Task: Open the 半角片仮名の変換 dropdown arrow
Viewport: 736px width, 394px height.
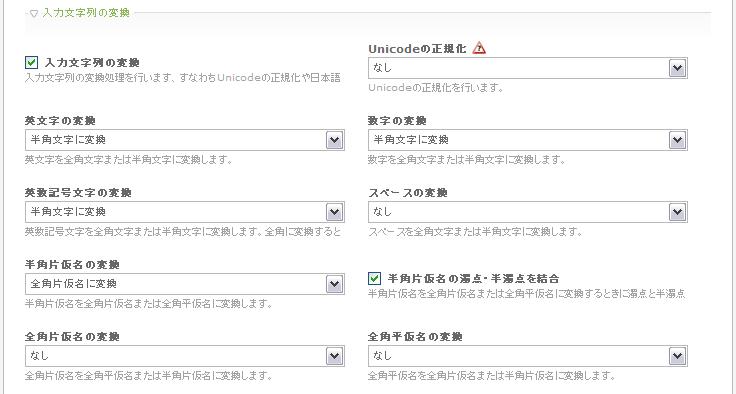Action: (x=334, y=284)
